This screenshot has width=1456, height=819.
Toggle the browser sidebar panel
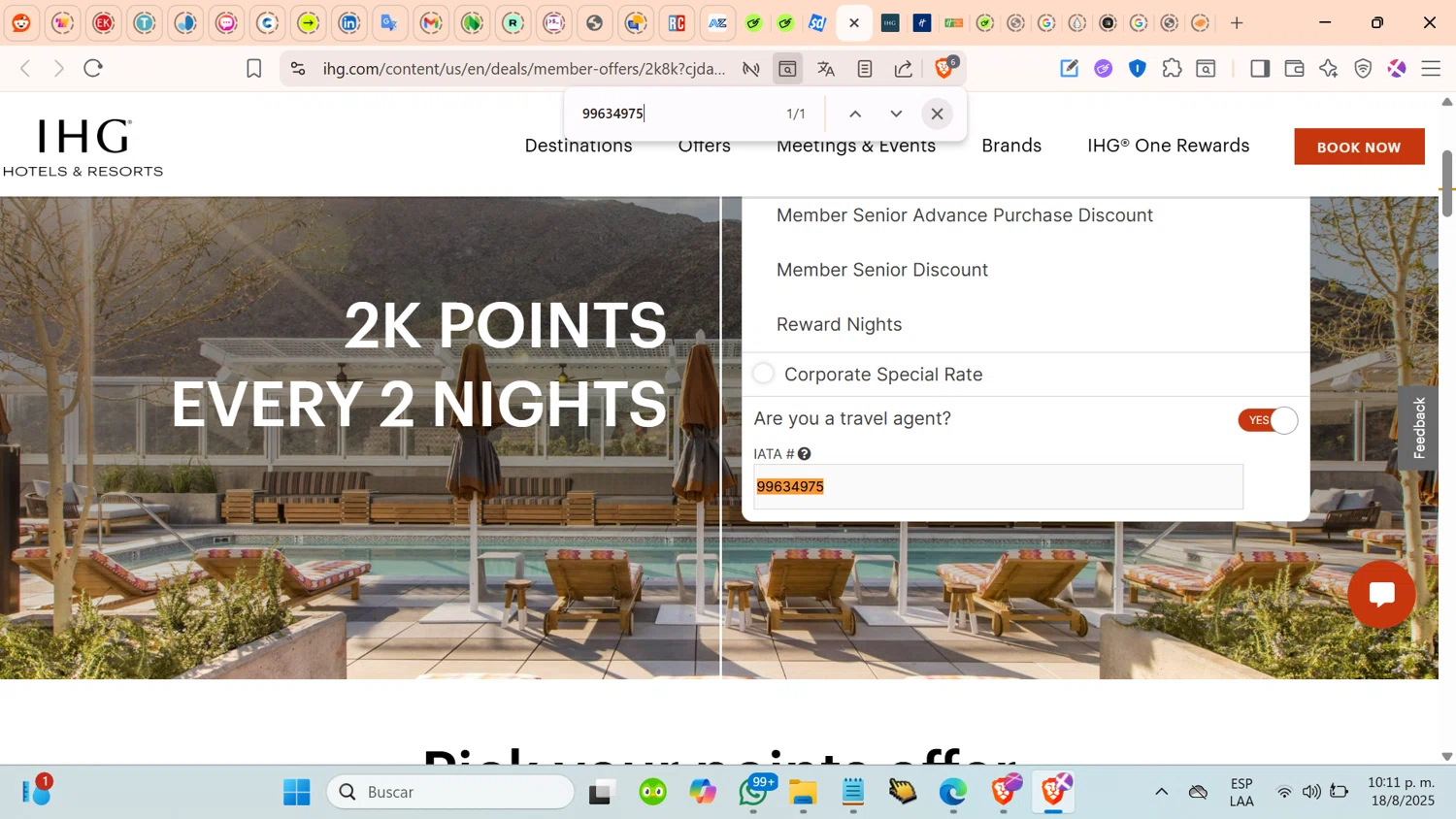pos(1260,68)
